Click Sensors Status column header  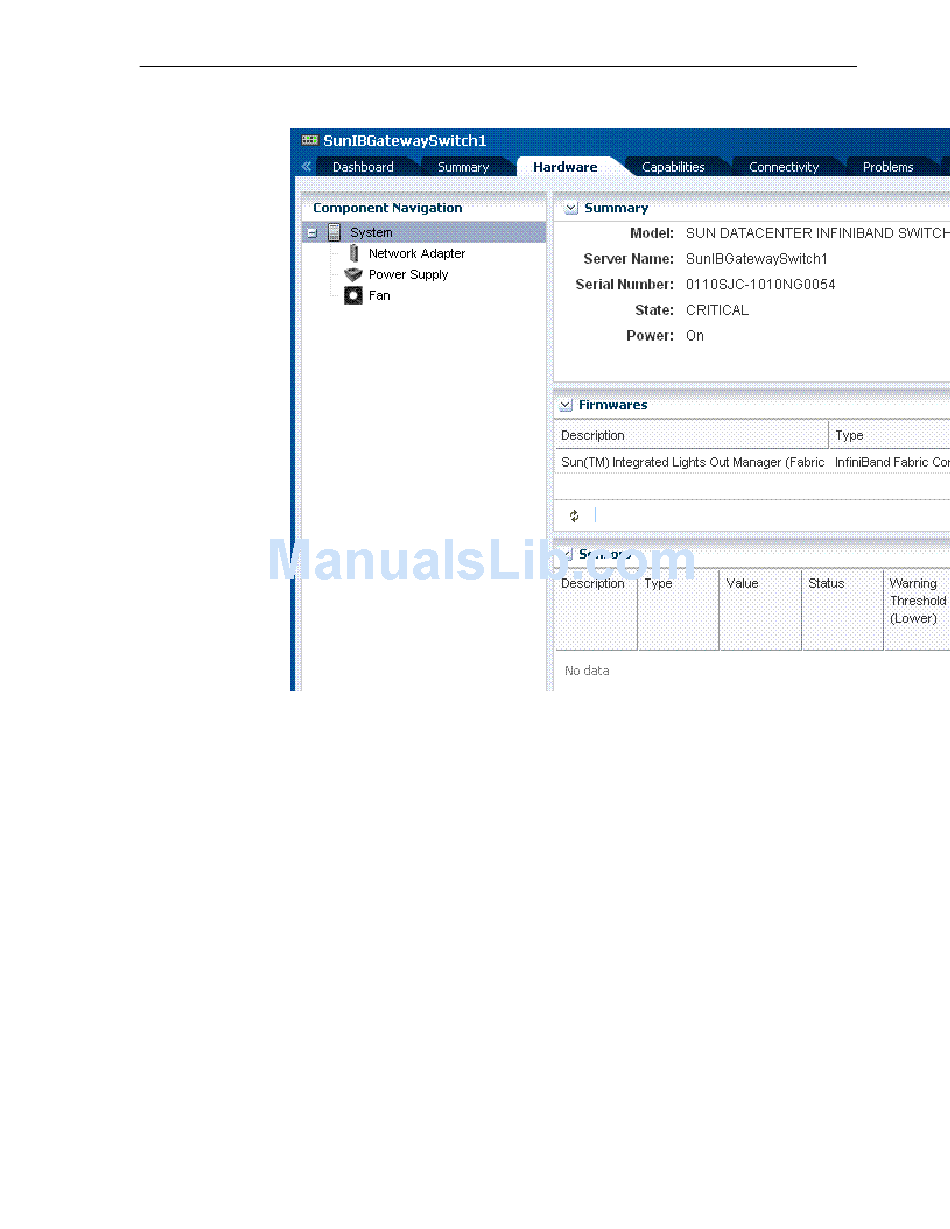pyautogui.click(x=842, y=609)
